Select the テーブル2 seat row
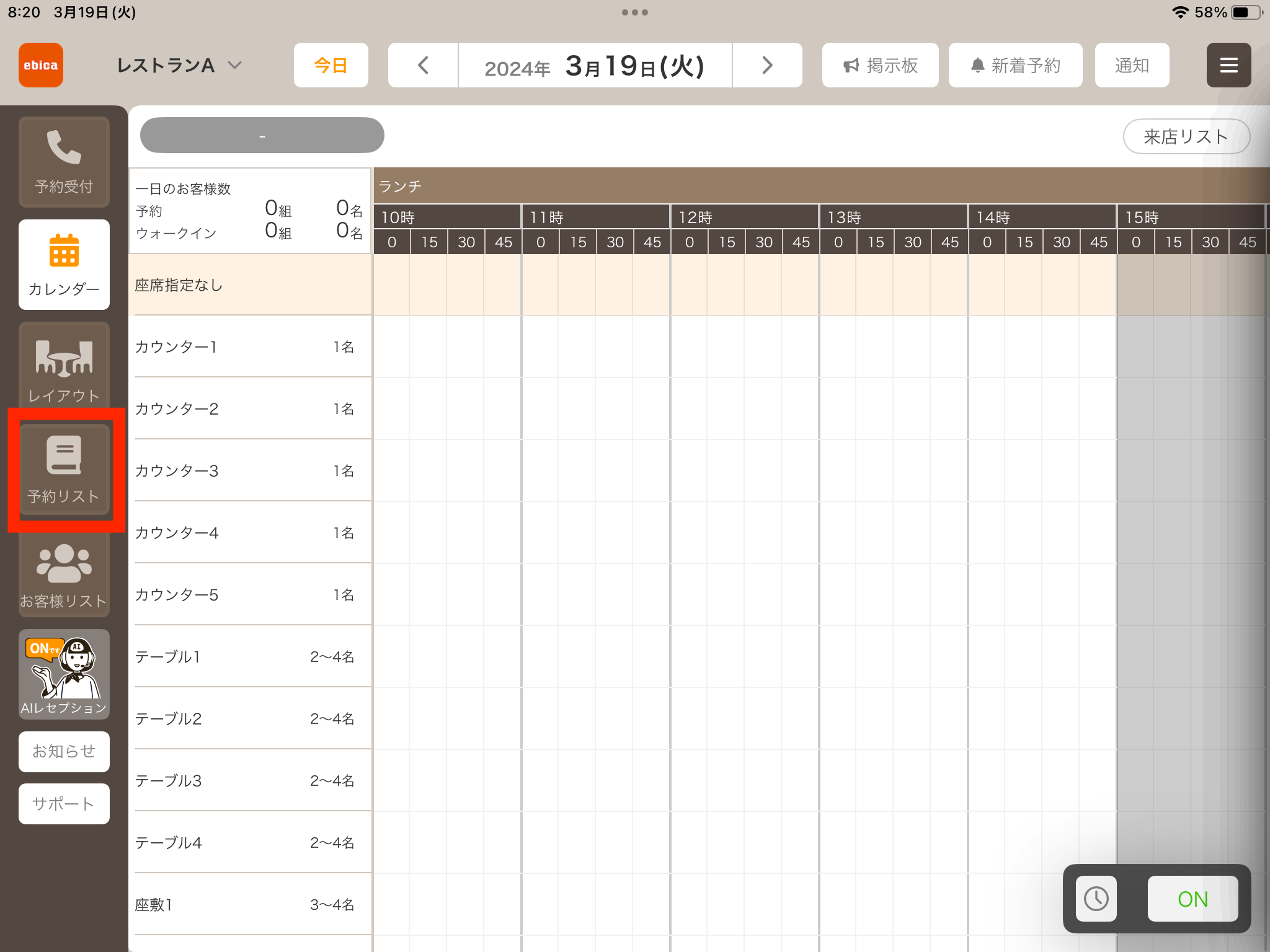 [x=251, y=718]
